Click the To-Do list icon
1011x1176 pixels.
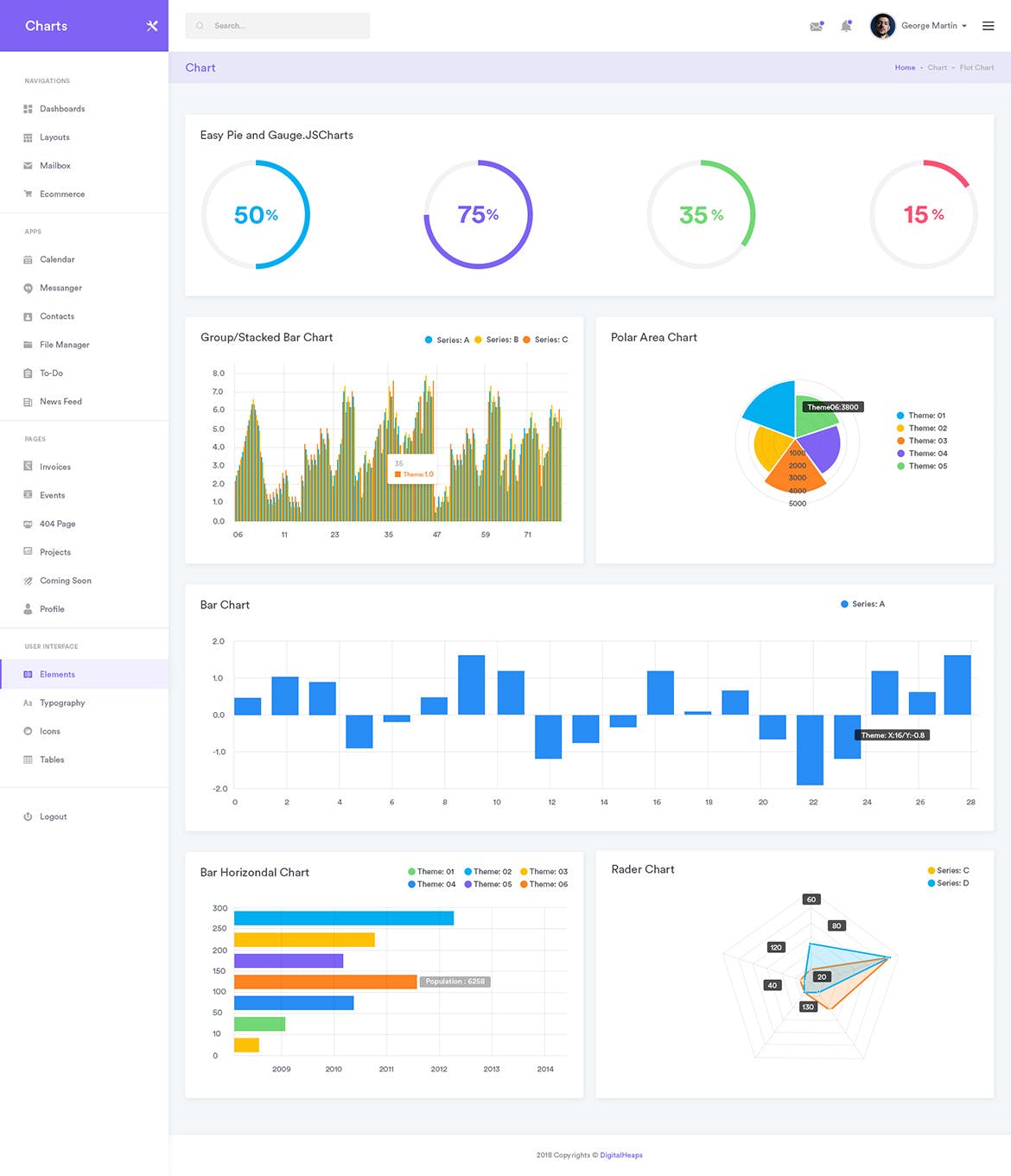tap(28, 372)
